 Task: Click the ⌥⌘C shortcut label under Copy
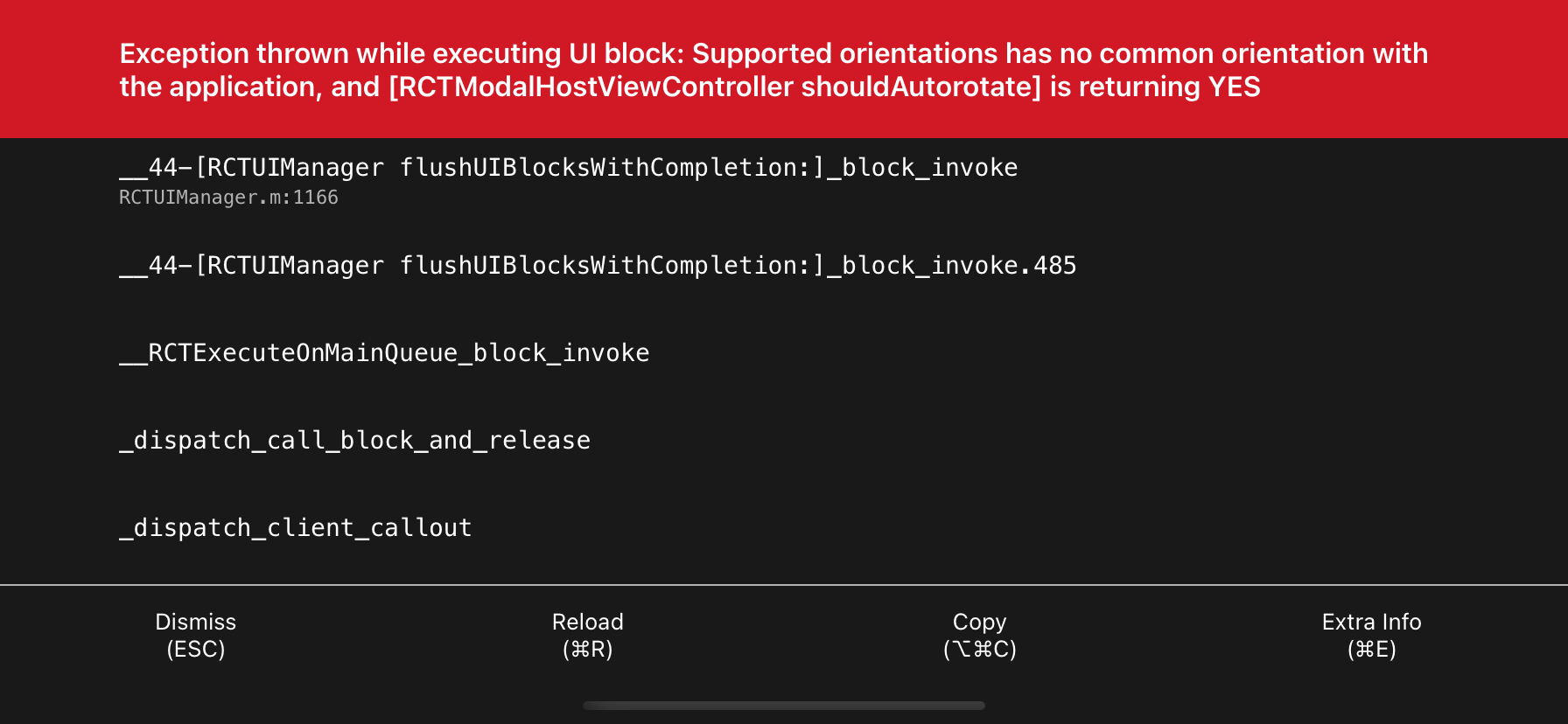click(x=979, y=650)
